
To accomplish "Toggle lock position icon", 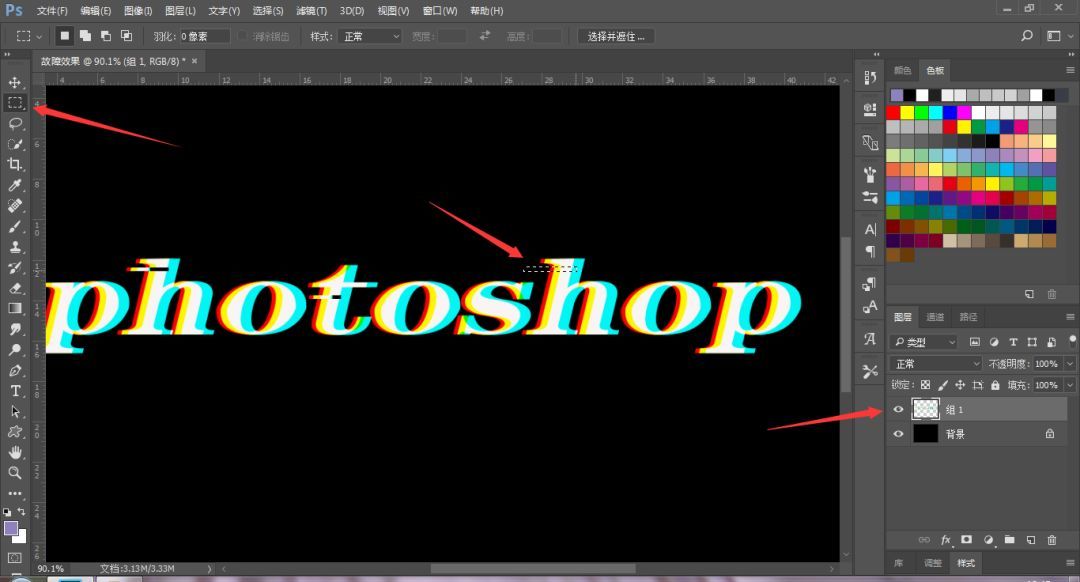I will point(960,385).
